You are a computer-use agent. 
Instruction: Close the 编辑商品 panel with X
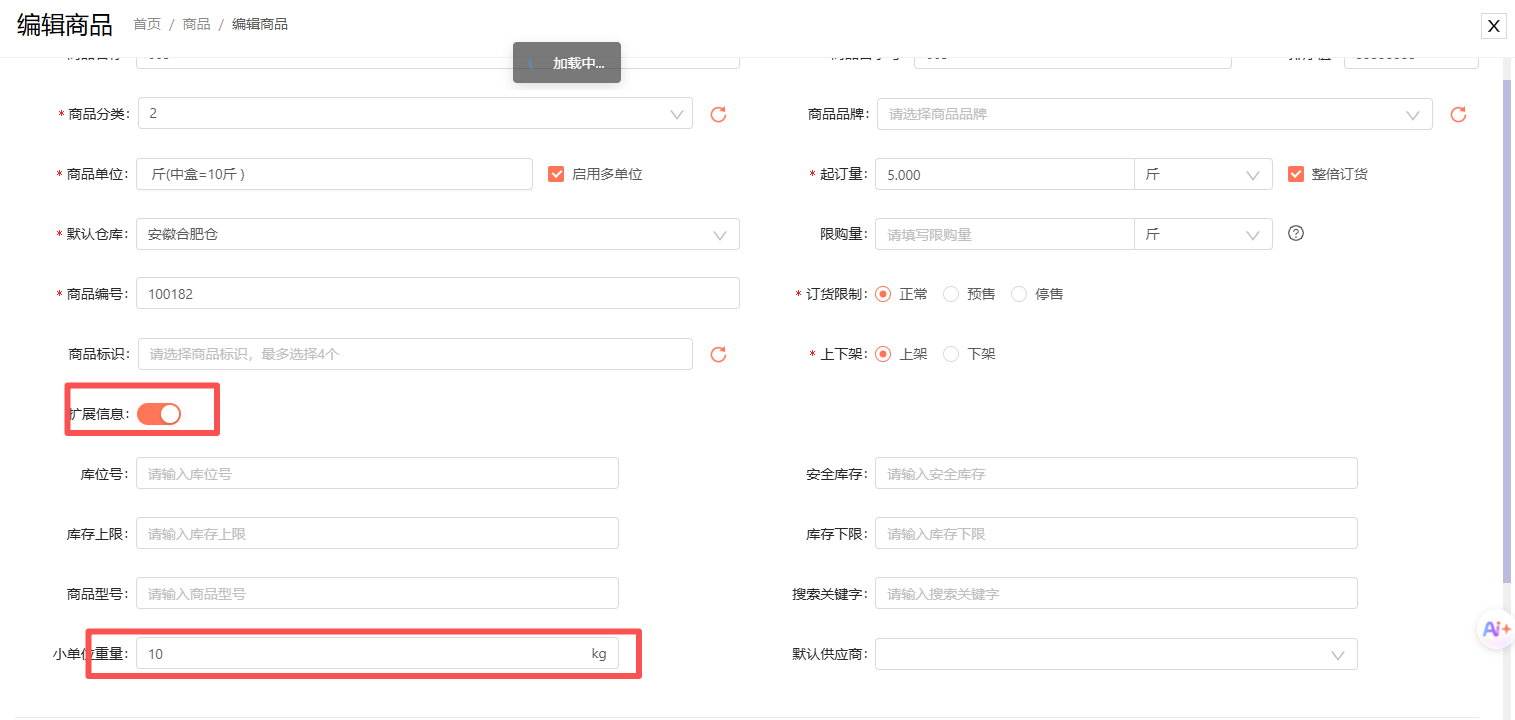1494,26
